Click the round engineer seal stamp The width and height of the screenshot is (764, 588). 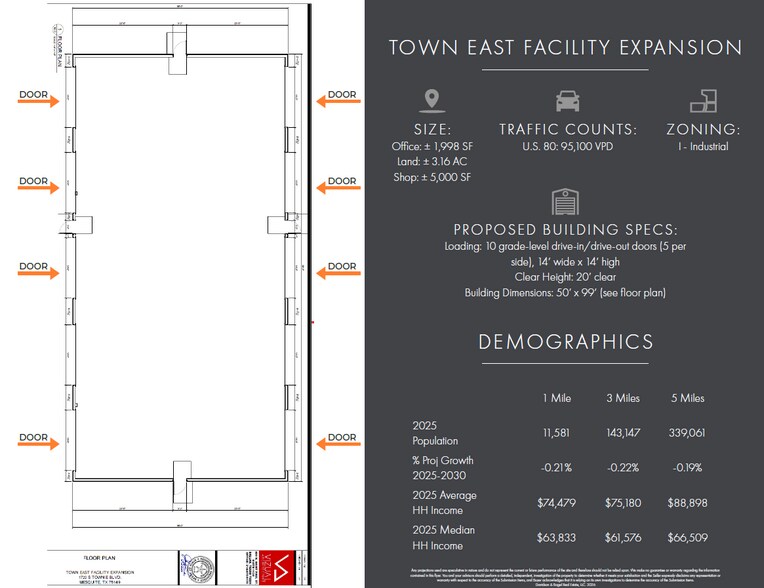pos(197,567)
